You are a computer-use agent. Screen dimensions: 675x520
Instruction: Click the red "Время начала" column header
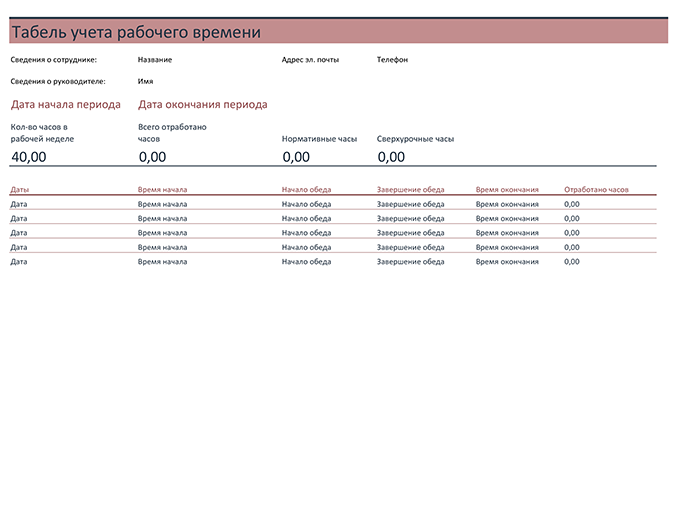tap(162, 189)
